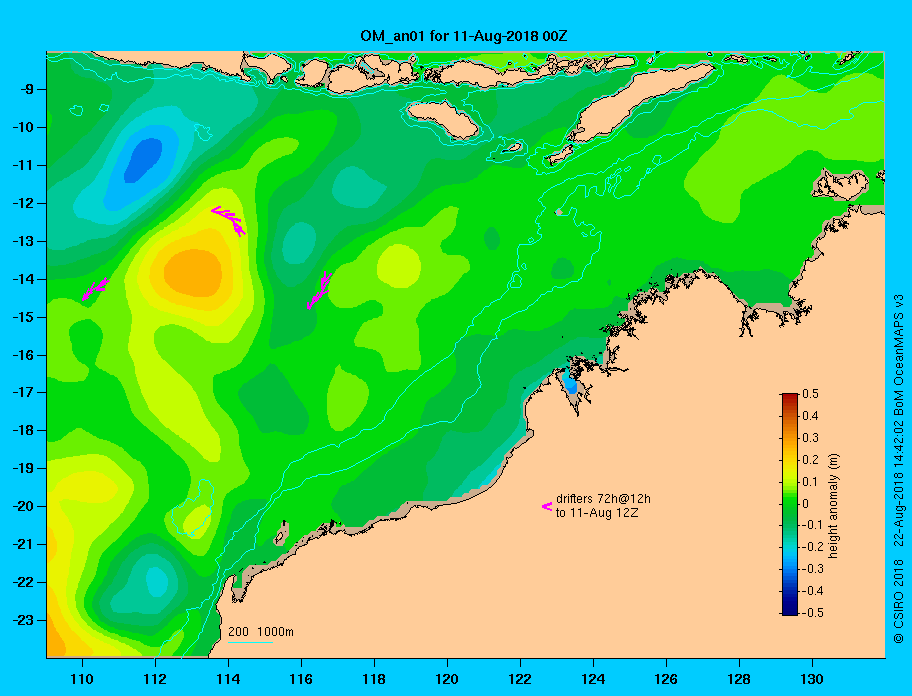The height and width of the screenshot is (696, 912).
Task: Click longitude tick label 124
Action: [x=593, y=679]
